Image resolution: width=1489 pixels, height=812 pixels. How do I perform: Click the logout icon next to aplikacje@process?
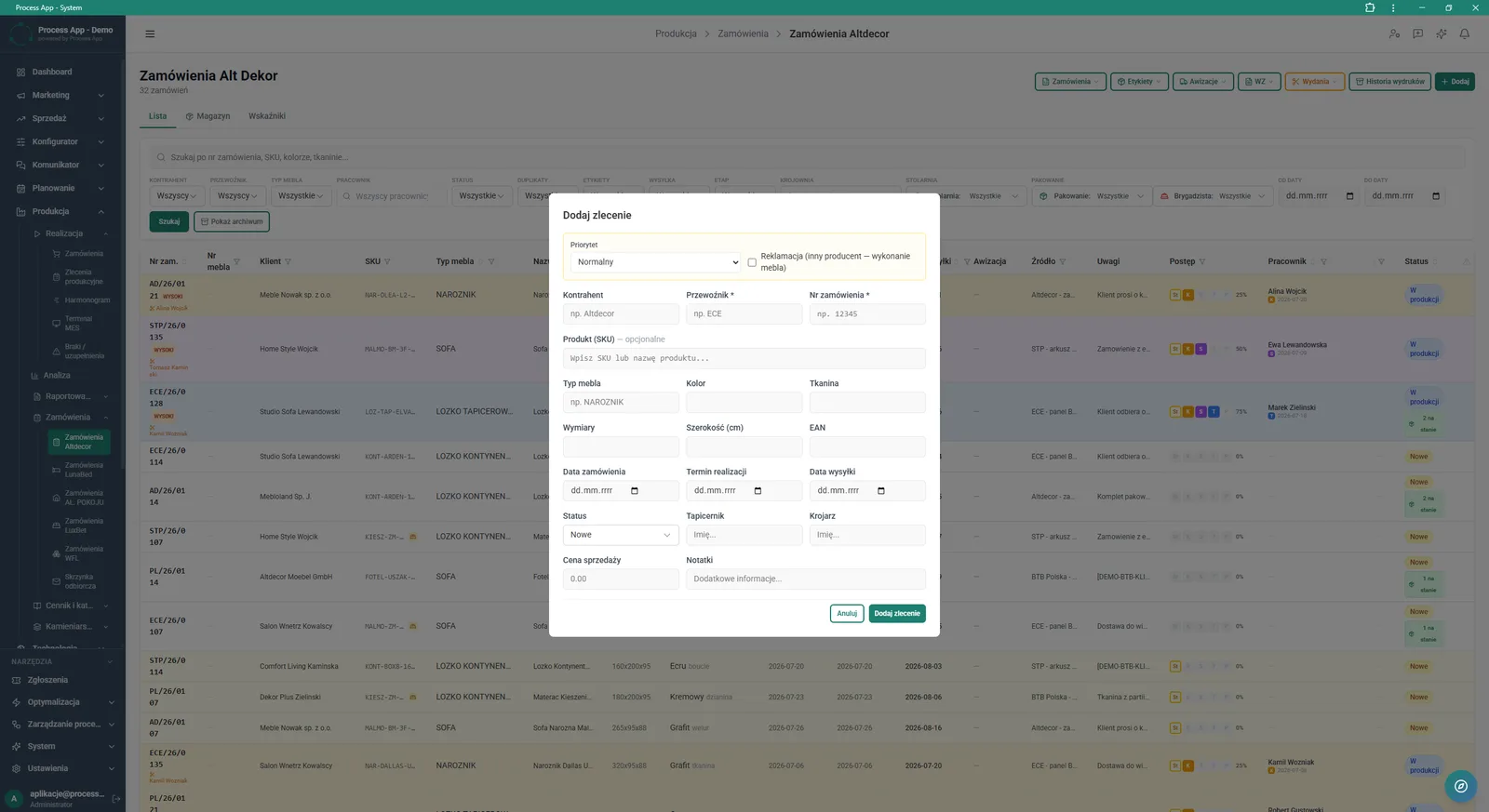click(116, 798)
